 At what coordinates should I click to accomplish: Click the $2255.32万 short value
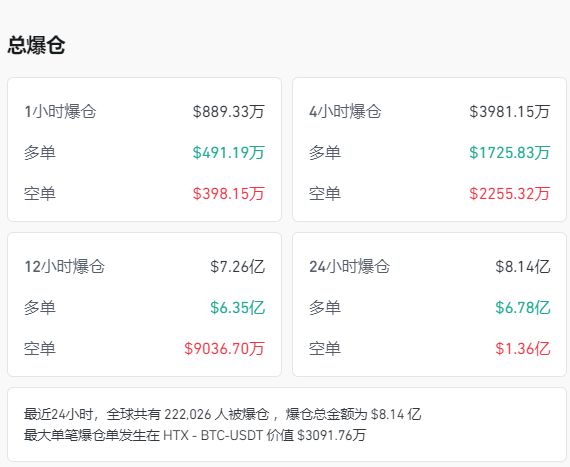click(x=510, y=193)
